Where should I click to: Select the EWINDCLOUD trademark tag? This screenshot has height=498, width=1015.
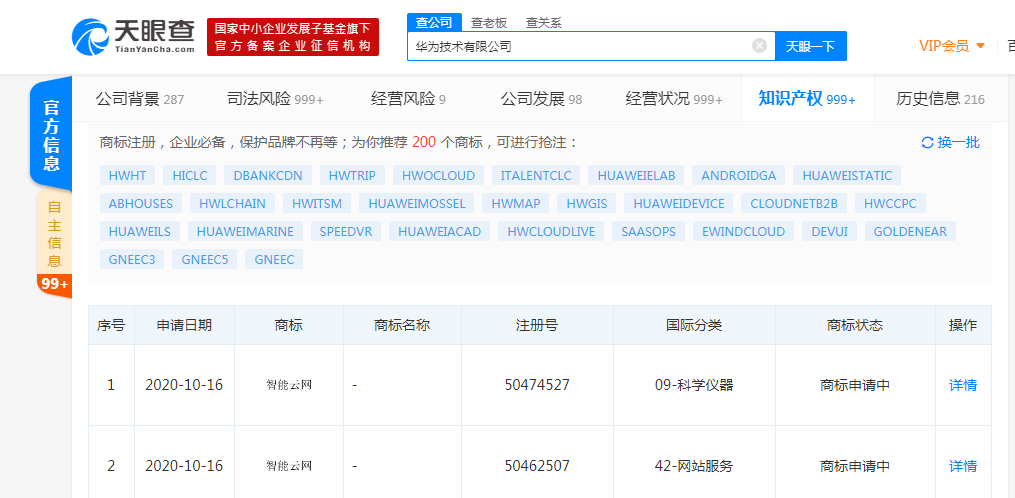coord(744,231)
